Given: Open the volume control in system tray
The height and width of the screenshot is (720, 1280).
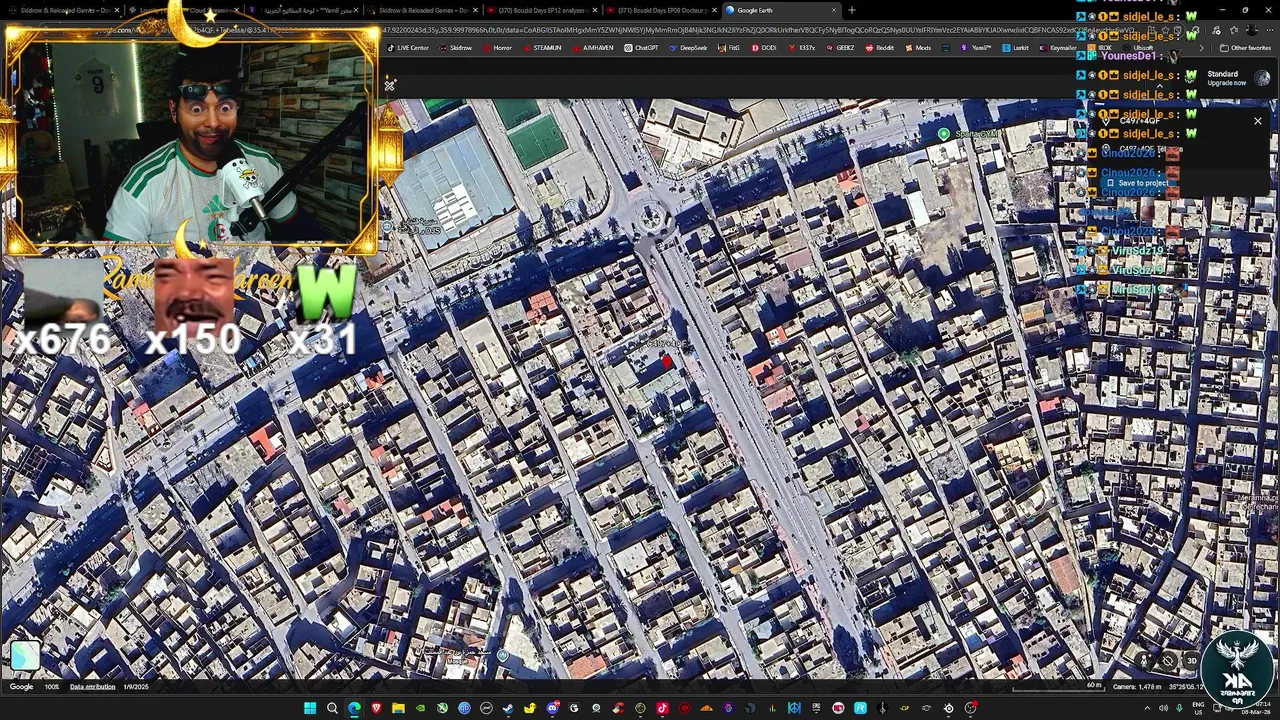Looking at the screenshot, I should [1163, 708].
